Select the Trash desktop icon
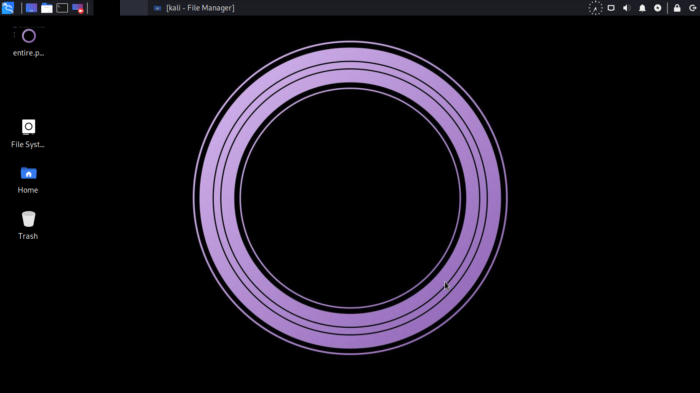 tap(28, 226)
